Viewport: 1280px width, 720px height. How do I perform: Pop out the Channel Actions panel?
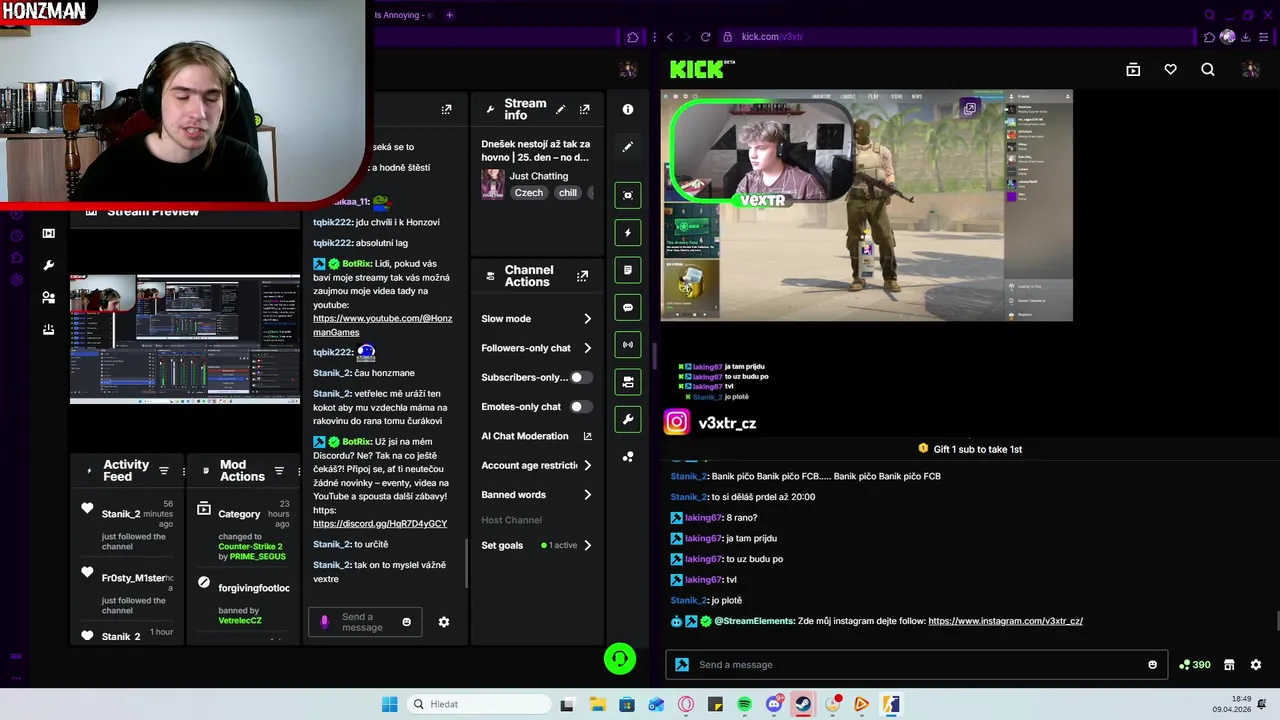582,276
